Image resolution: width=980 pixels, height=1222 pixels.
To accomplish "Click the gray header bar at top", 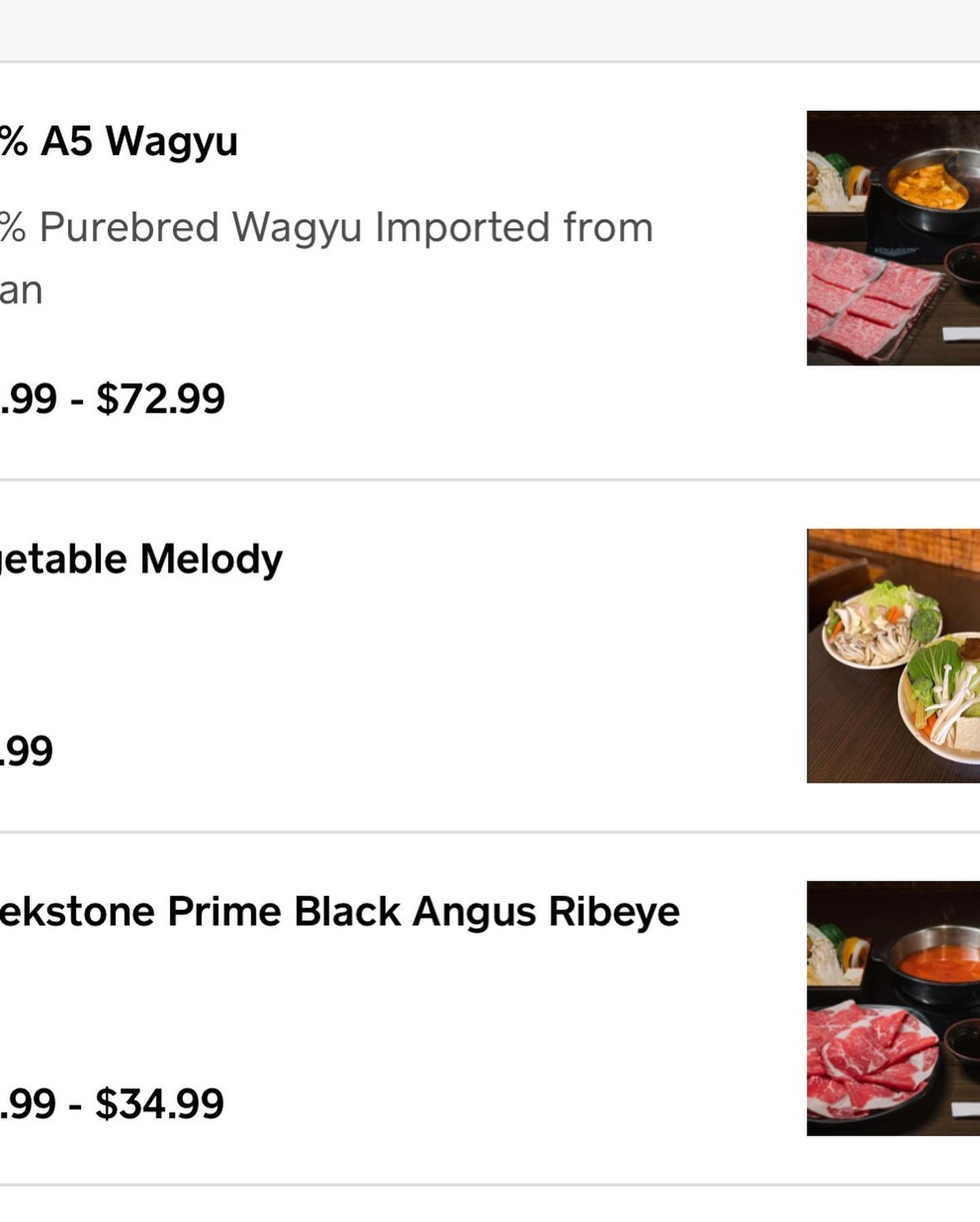I will (490, 31).
